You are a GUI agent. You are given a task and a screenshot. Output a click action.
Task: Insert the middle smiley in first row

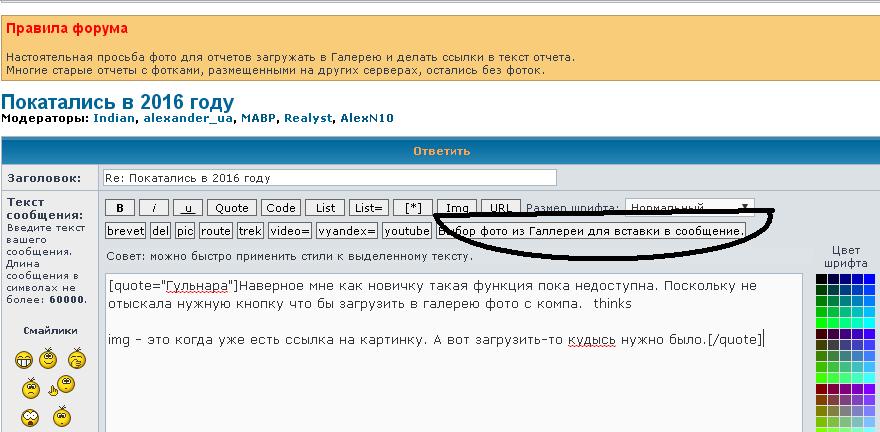click(49, 359)
